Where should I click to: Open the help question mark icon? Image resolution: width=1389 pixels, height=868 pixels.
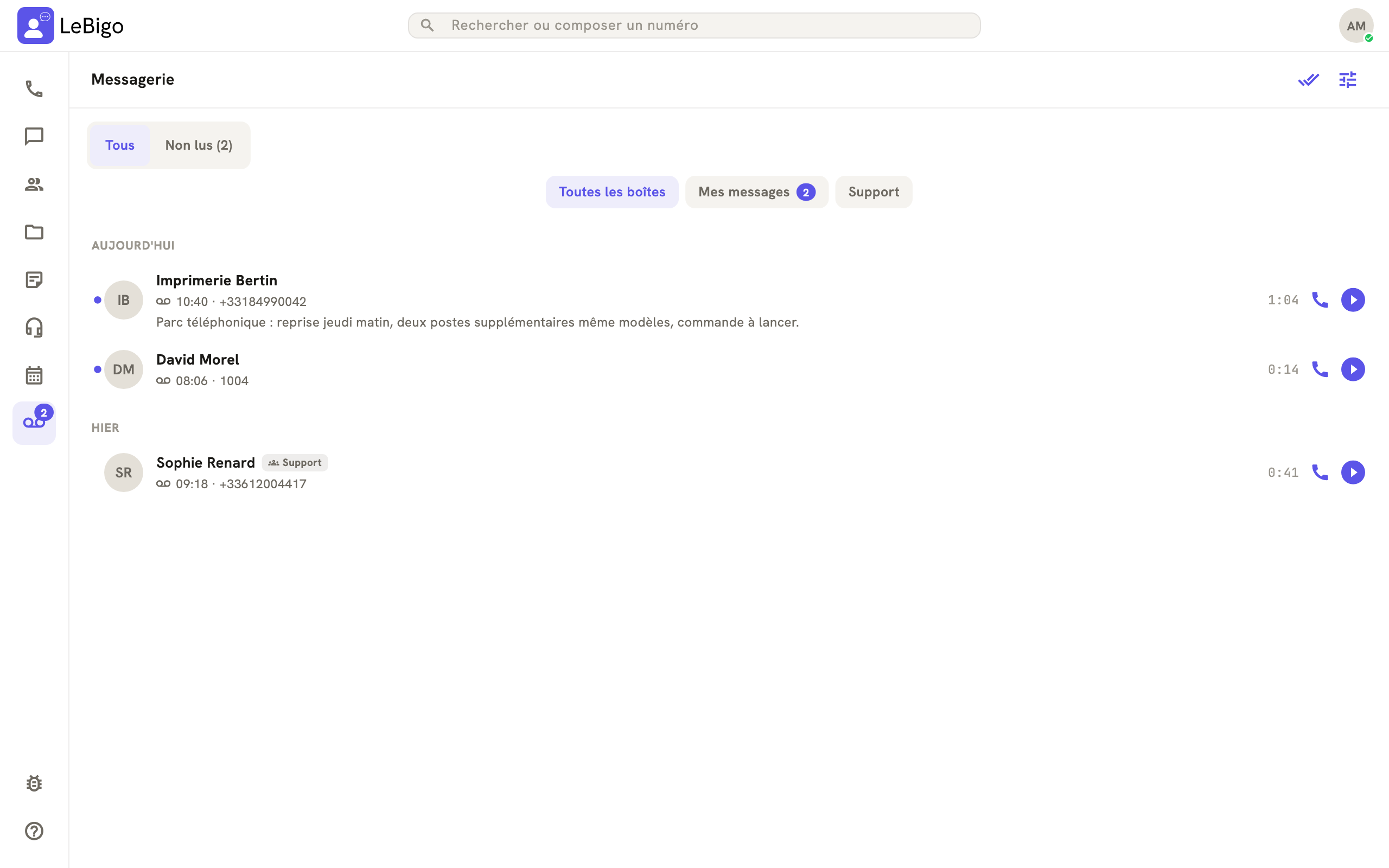pyautogui.click(x=34, y=831)
